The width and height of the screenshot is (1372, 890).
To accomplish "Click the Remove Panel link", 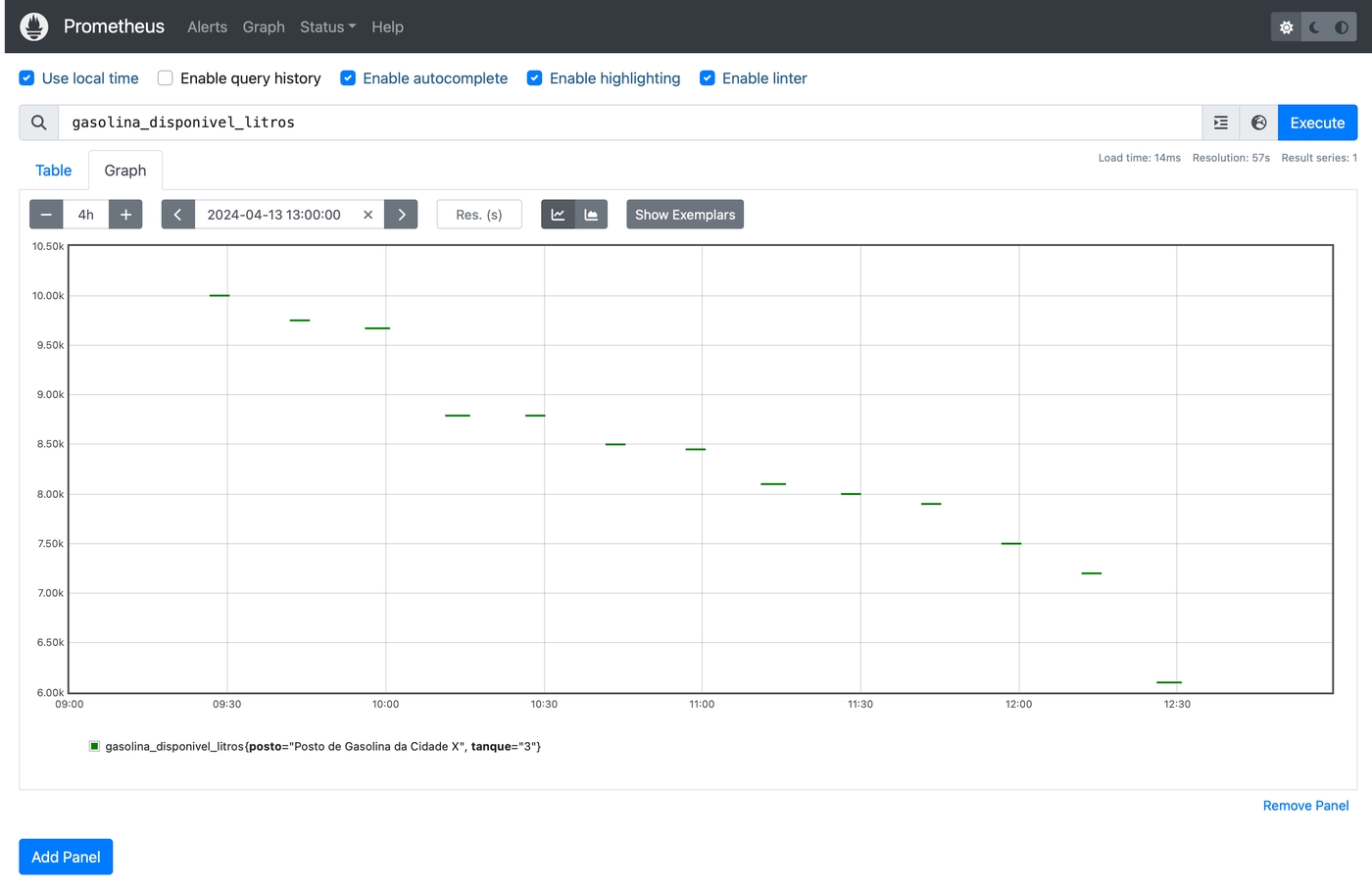I will 1305,806.
